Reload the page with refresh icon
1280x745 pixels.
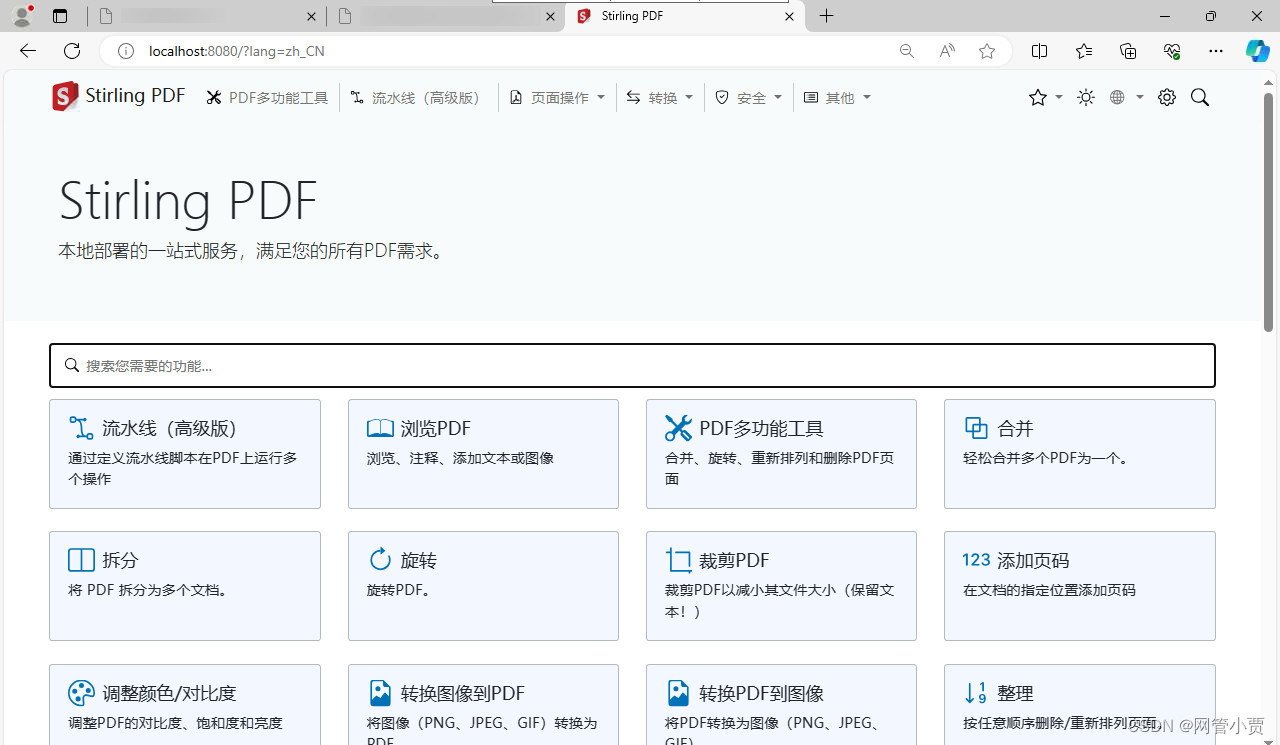coord(72,51)
